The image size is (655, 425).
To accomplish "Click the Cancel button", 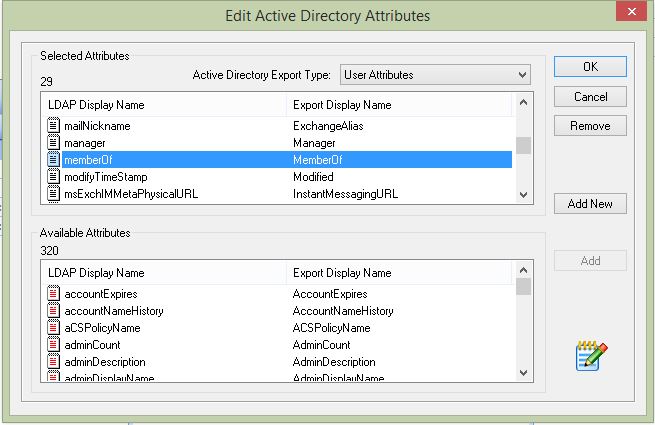I will click(590, 97).
